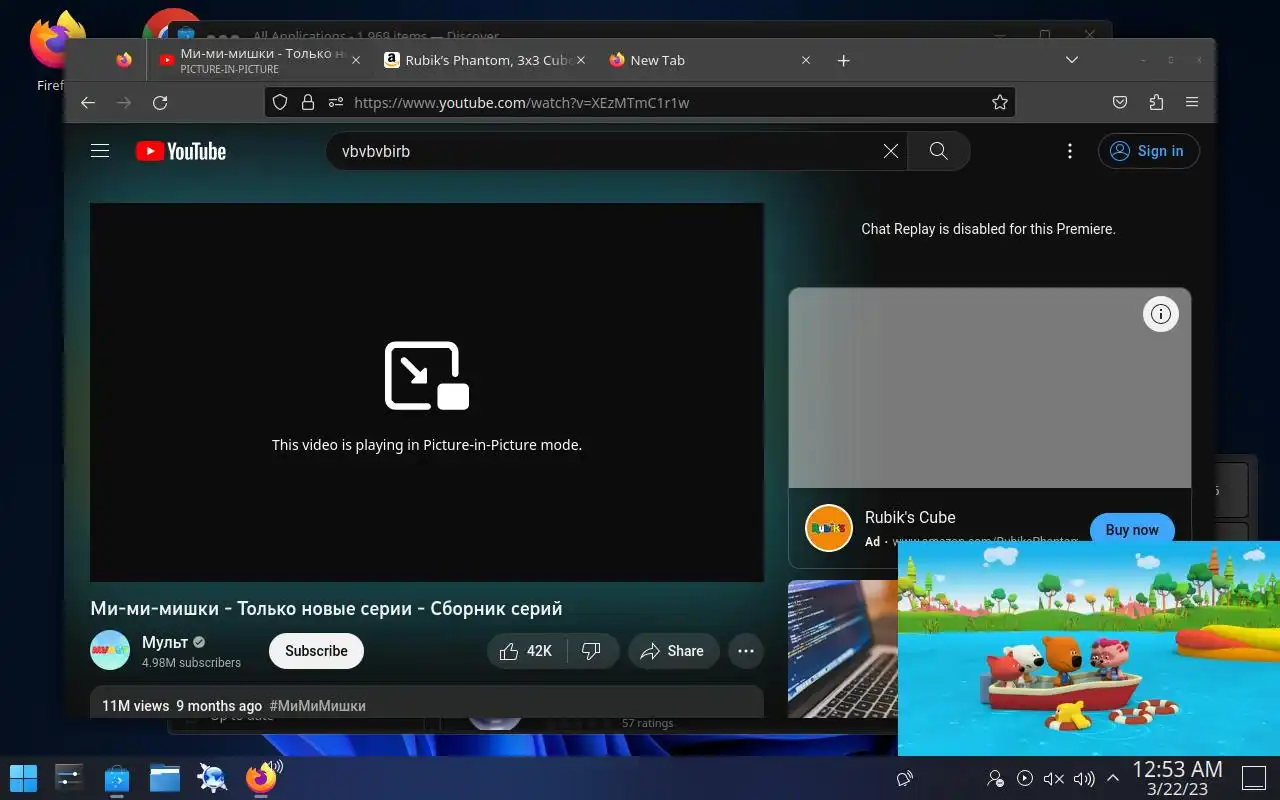The width and height of the screenshot is (1280, 800).
Task: Toggle the muted audio tray icon
Action: tap(1054, 778)
